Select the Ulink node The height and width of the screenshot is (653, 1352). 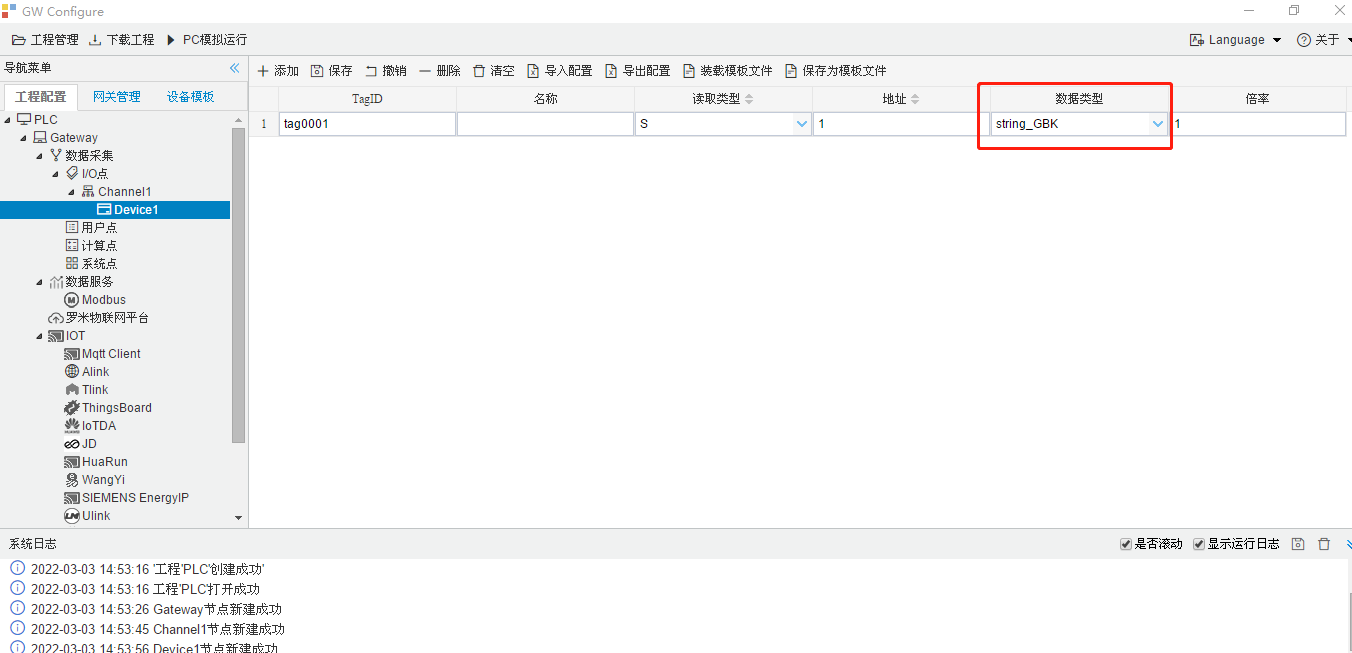(87, 516)
